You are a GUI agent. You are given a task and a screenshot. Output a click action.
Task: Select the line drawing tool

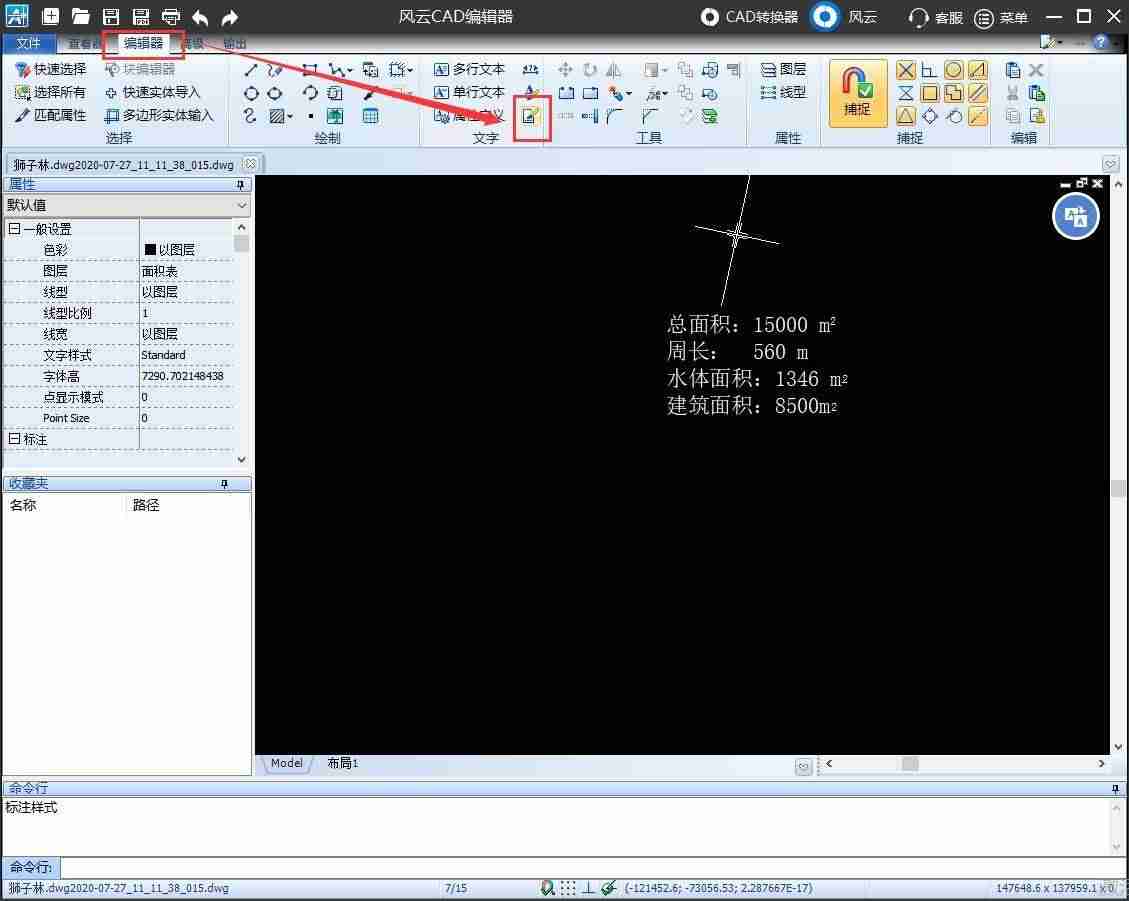click(x=251, y=69)
